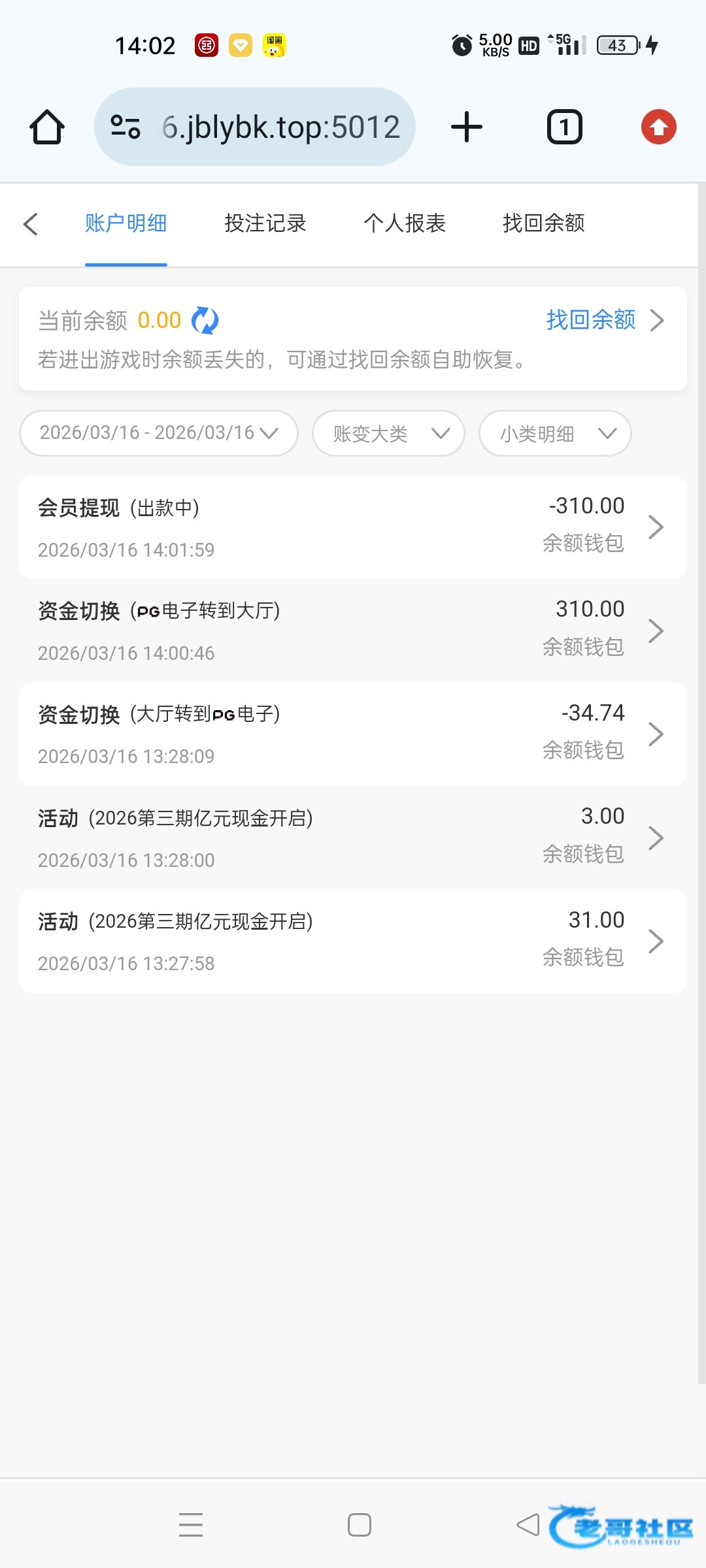
Task: Tap the Android recent apps menu icon
Action: (x=191, y=1525)
